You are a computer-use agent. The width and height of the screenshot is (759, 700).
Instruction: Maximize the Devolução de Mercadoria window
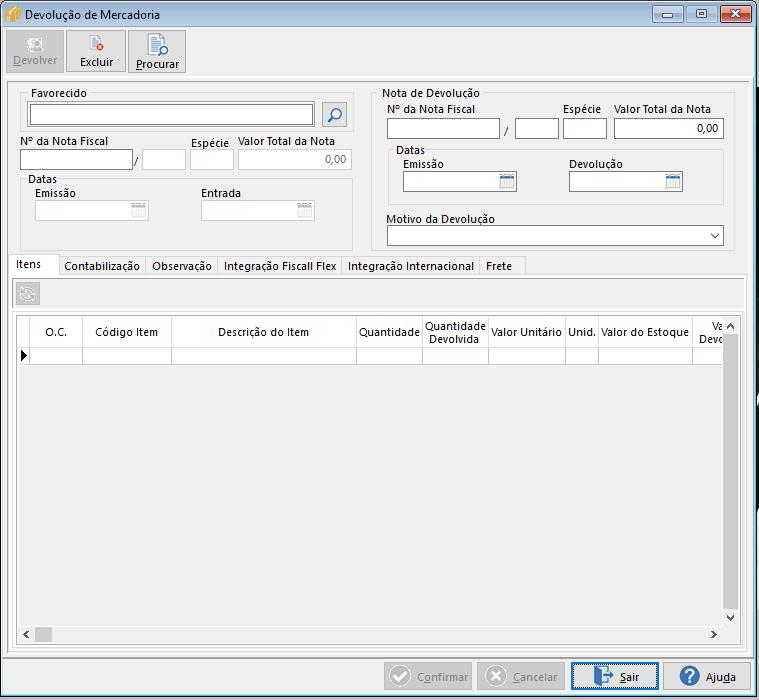point(701,14)
